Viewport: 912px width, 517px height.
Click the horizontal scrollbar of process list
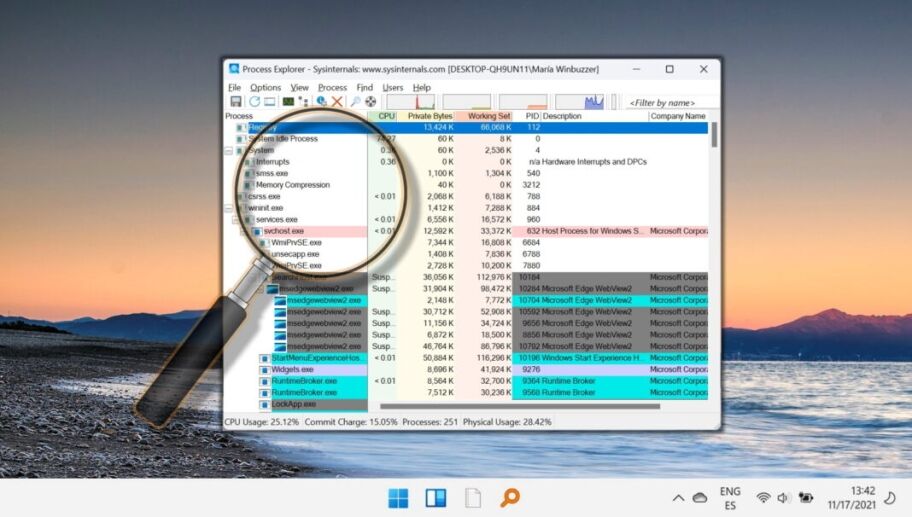(x=520, y=407)
